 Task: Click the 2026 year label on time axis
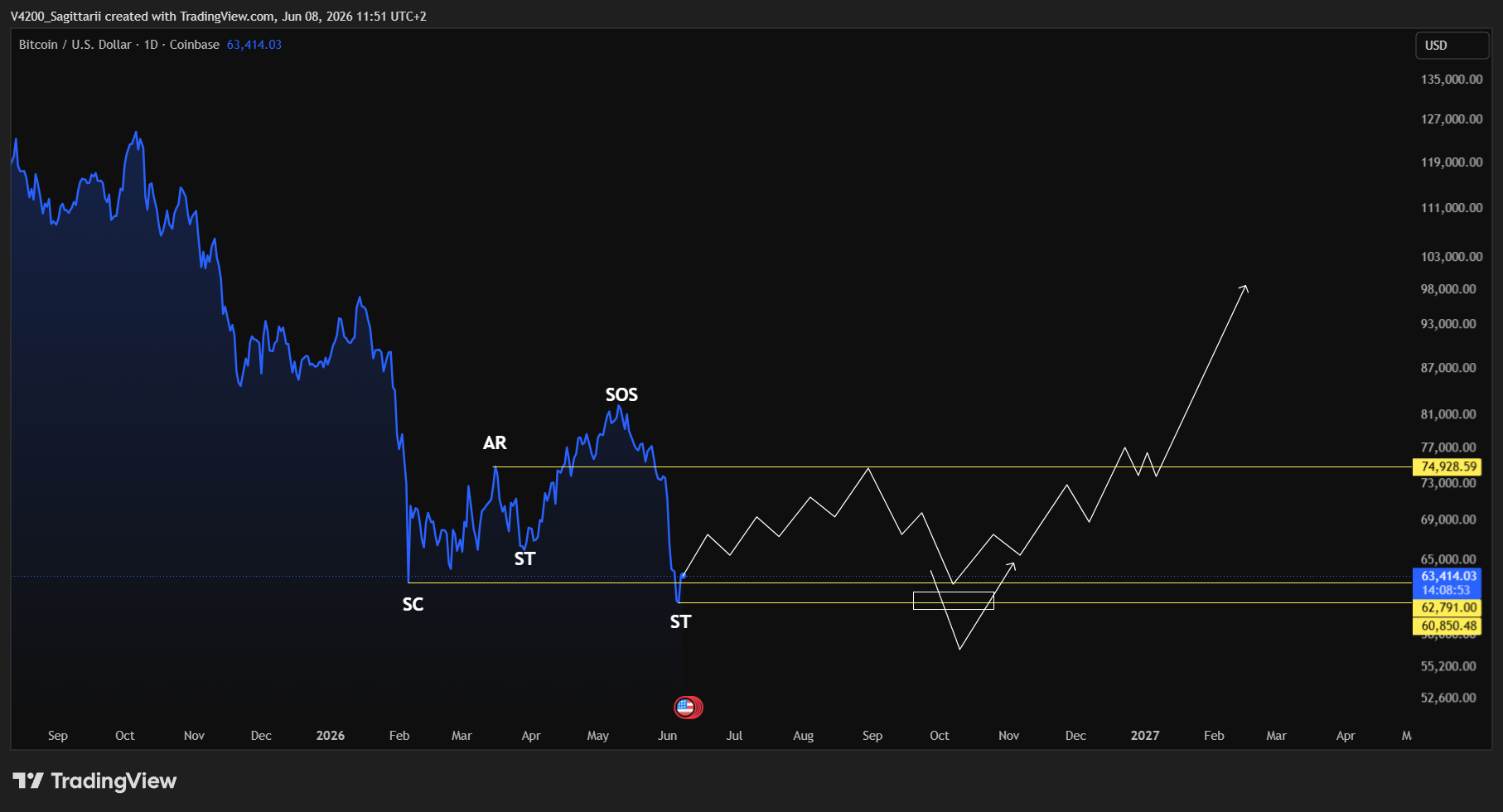pyautogui.click(x=331, y=736)
